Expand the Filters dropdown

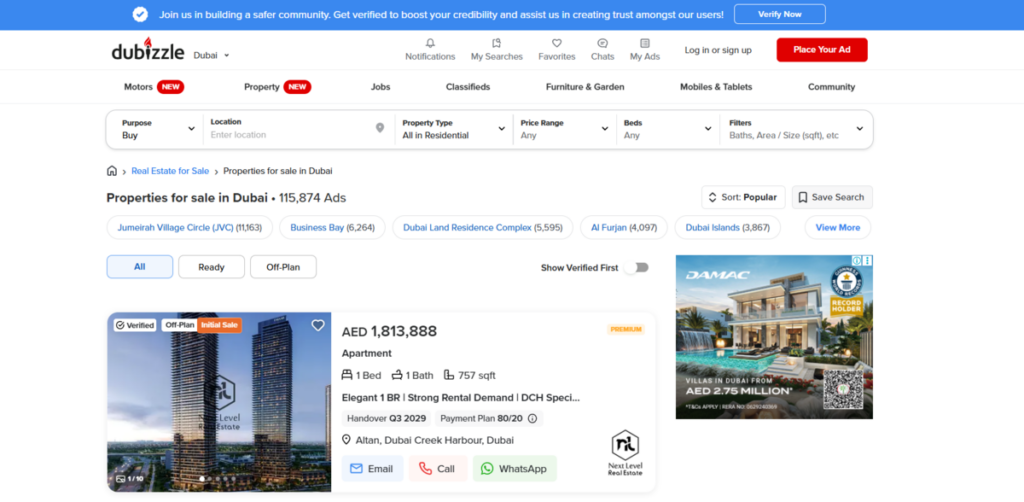[x=796, y=129]
